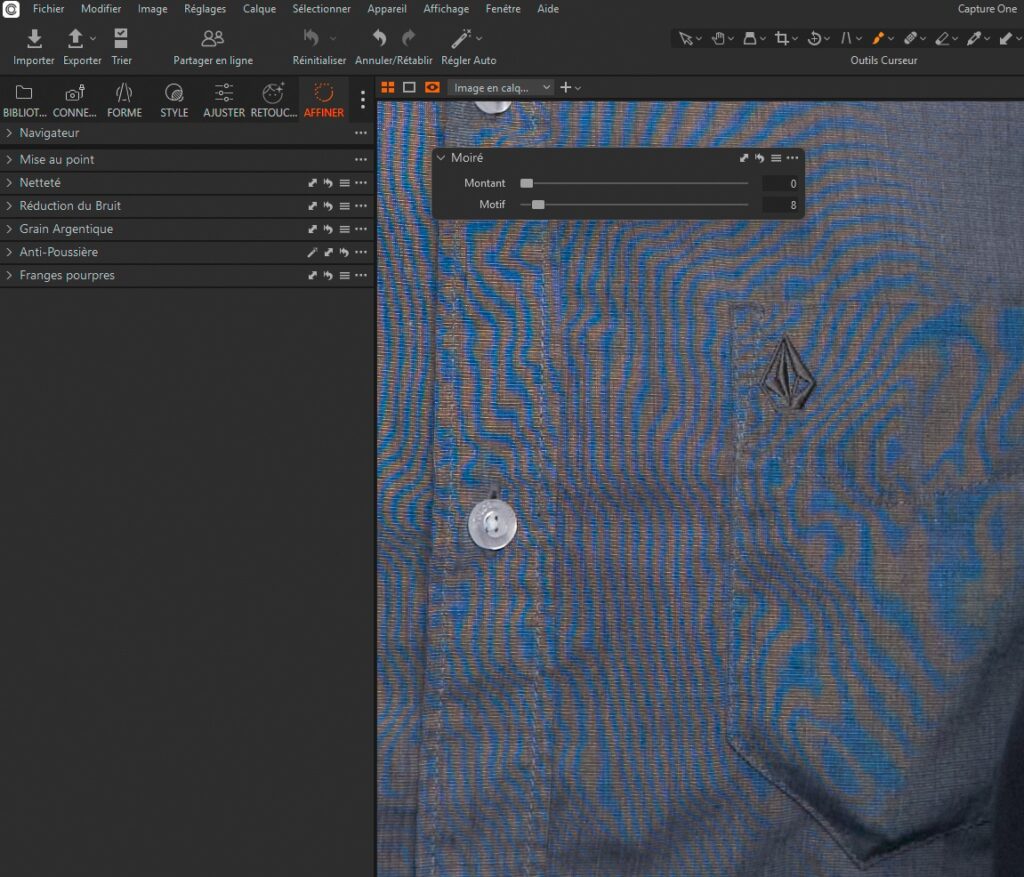Screen dimensions: 1024x877
Task: Open the 'Image en calq...' layer dropdown
Action: (500, 88)
